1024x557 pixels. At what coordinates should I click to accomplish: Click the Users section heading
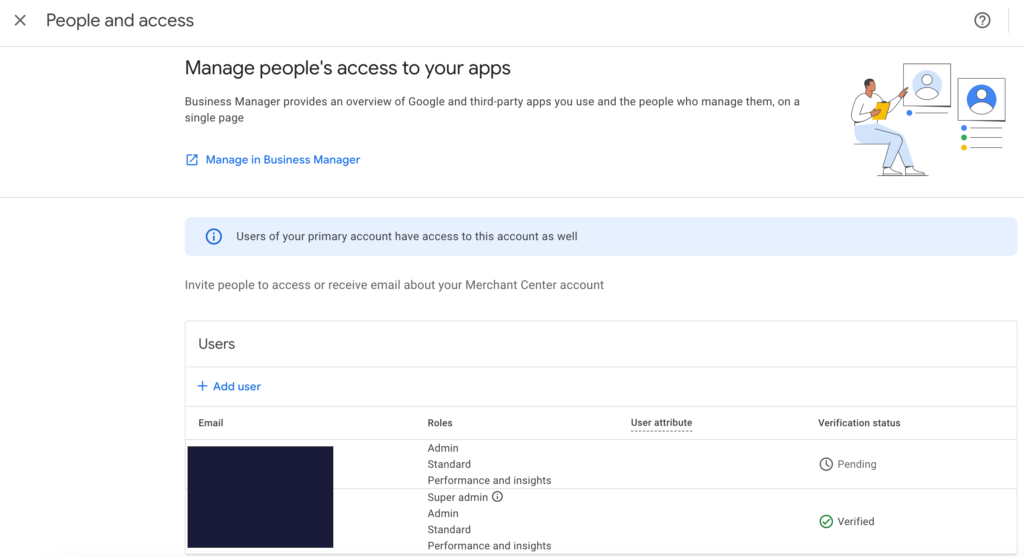[x=217, y=344]
